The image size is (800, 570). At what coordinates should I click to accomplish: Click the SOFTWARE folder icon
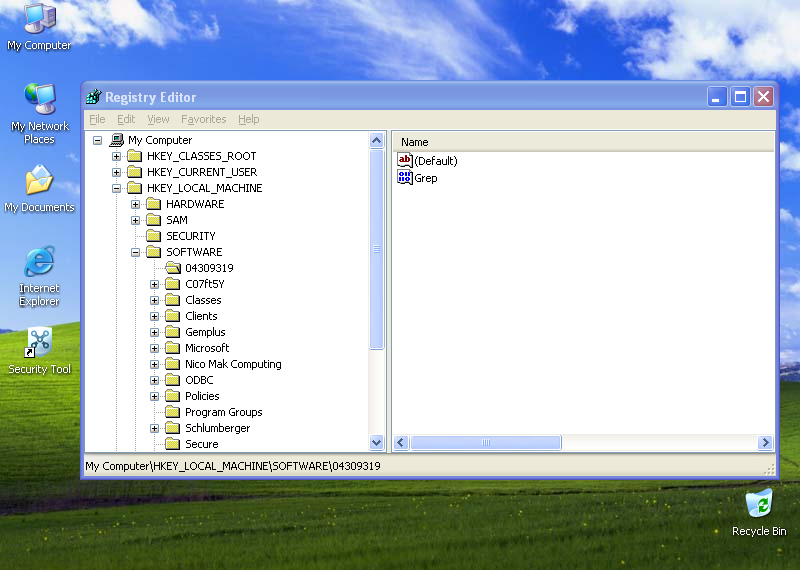tap(154, 252)
